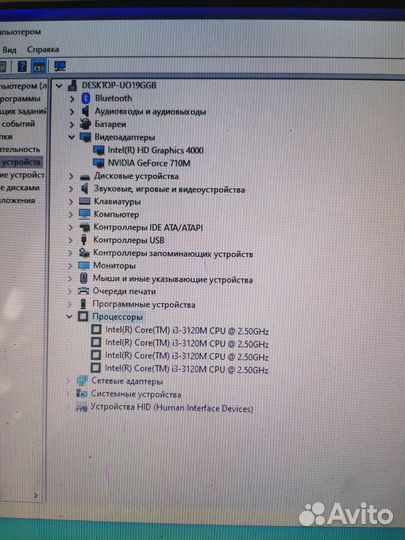The image size is (405, 540).
Task: Open the Вид menu
Action: tap(9, 50)
